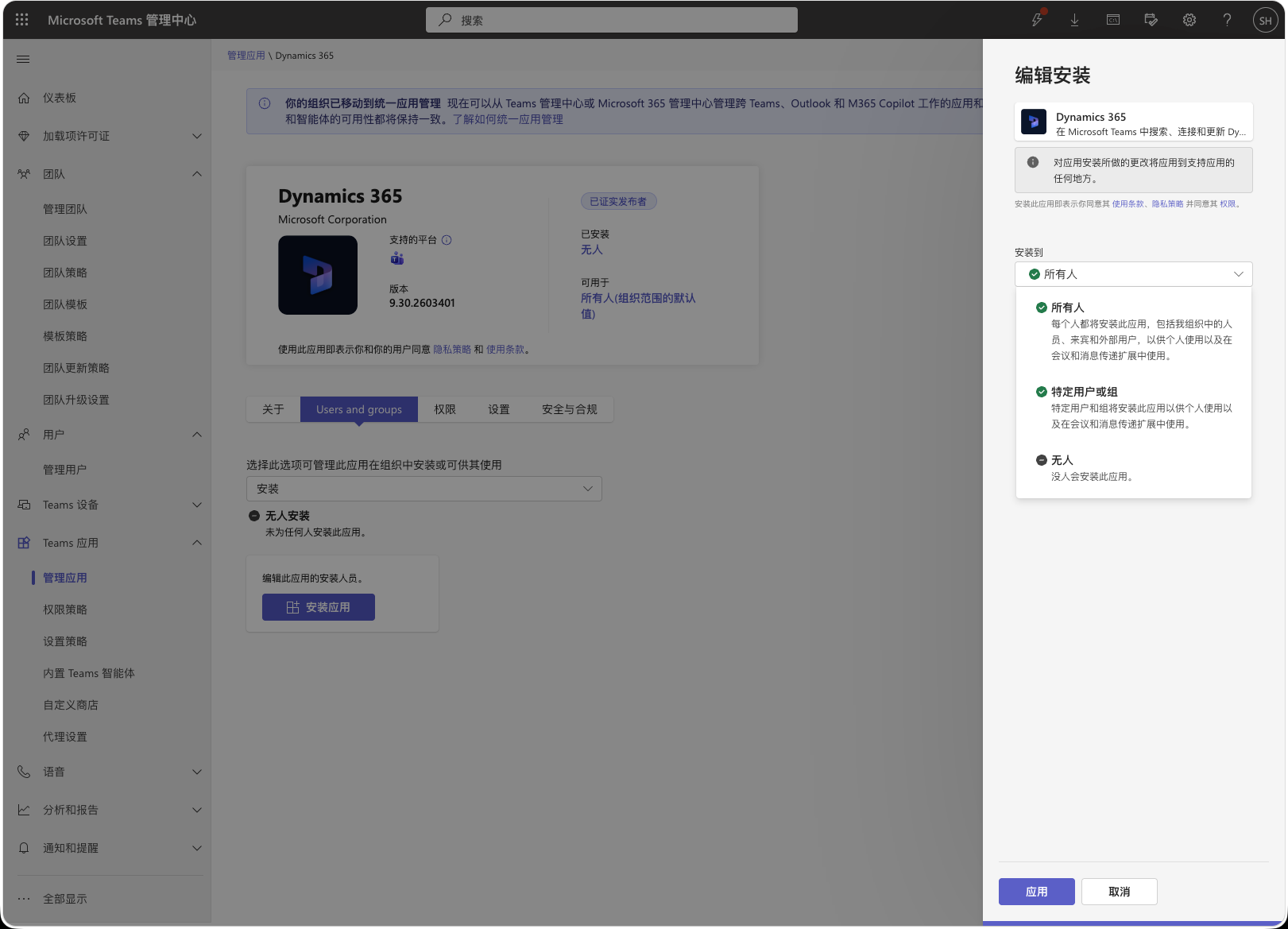
Task: Click the dashboard home icon
Action: pyautogui.click(x=24, y=98)
